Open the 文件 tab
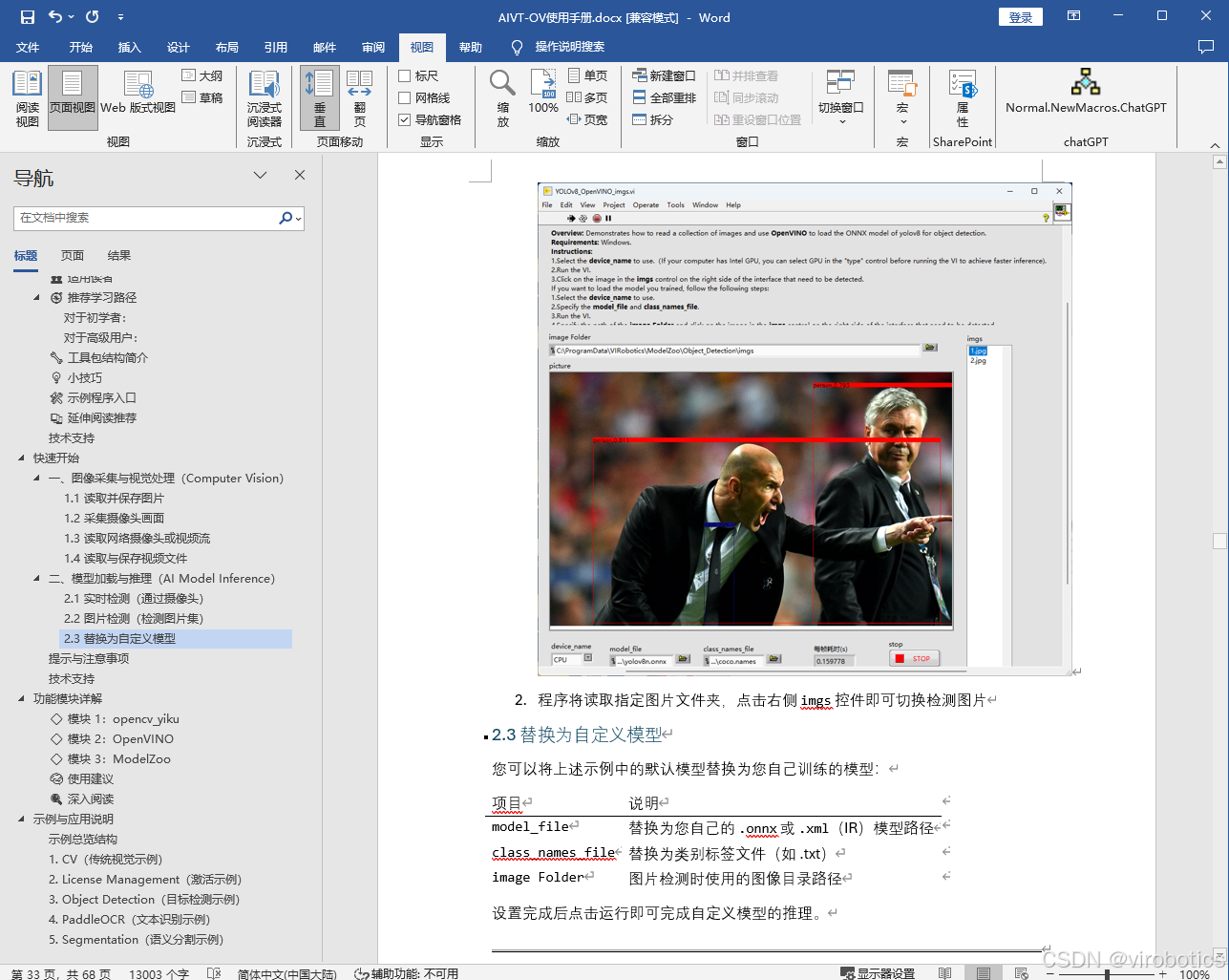 [x=28, y=47]
